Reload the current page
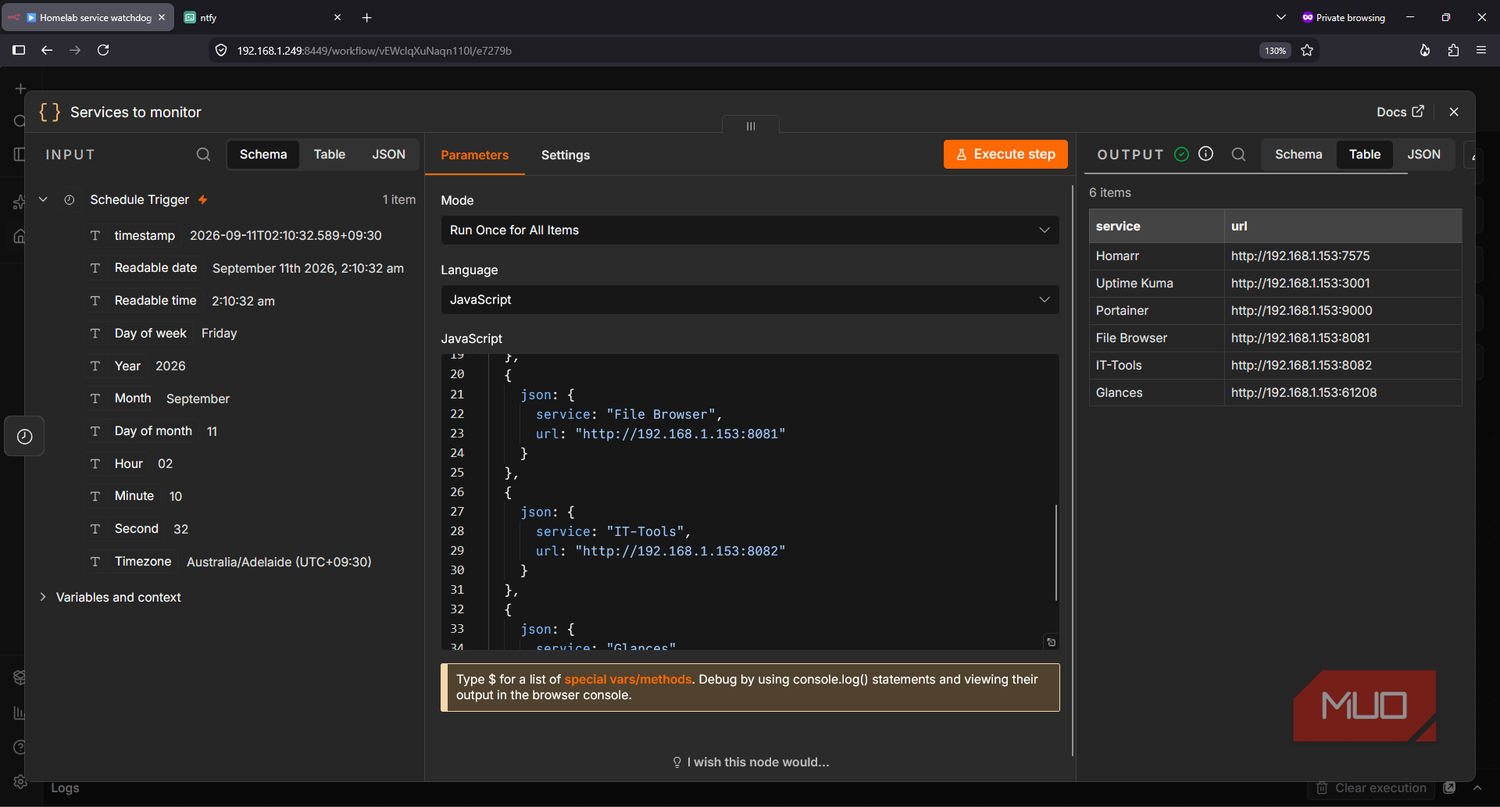1500x807 pixels. (x=103, y=50)
